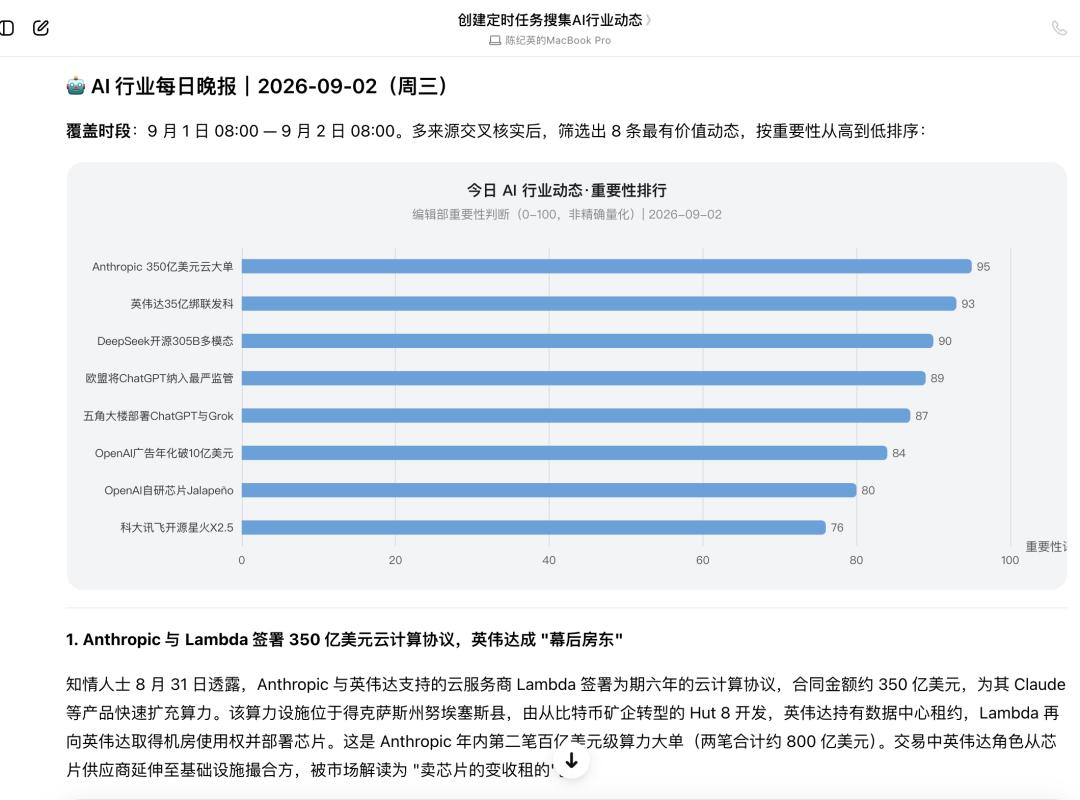
Task: Click the chart title 今日 AI 行业动态·重要性排行
Action: [567, 190]
